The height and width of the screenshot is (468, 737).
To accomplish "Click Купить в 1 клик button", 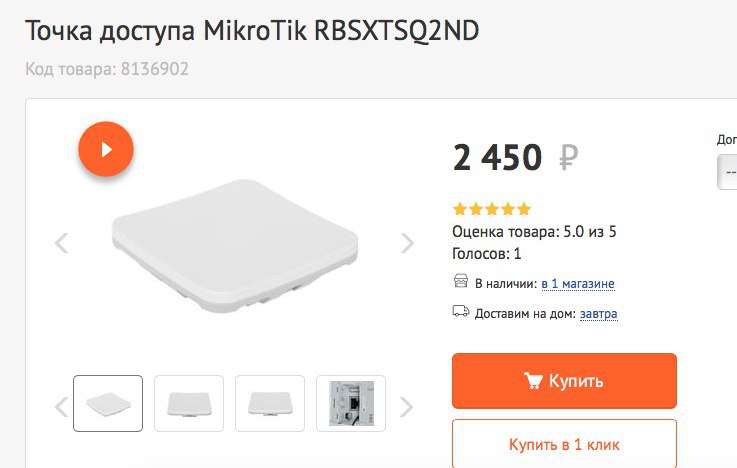I will coord(564,444).
